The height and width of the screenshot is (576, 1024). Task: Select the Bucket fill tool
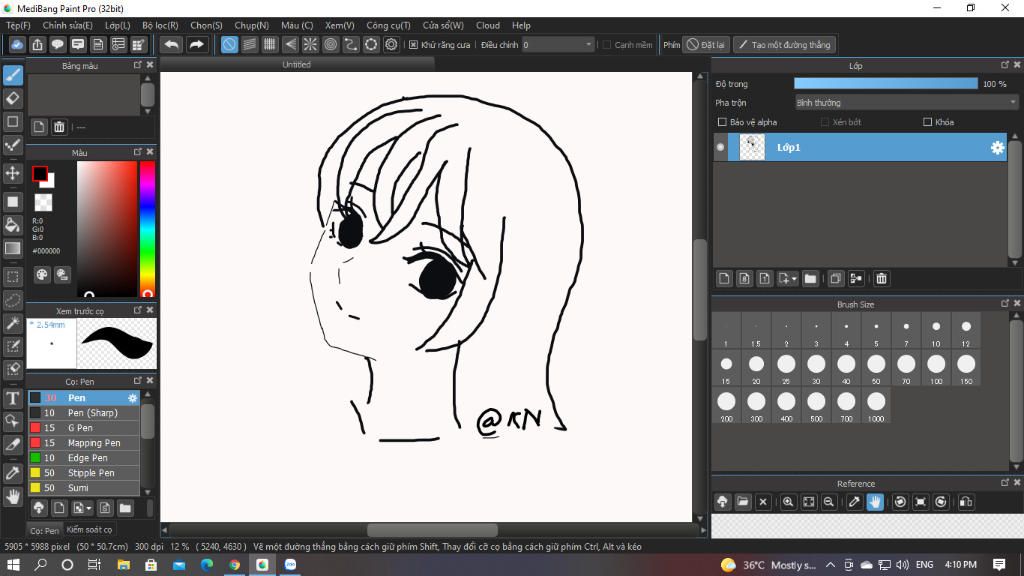[x=13, y=225]
